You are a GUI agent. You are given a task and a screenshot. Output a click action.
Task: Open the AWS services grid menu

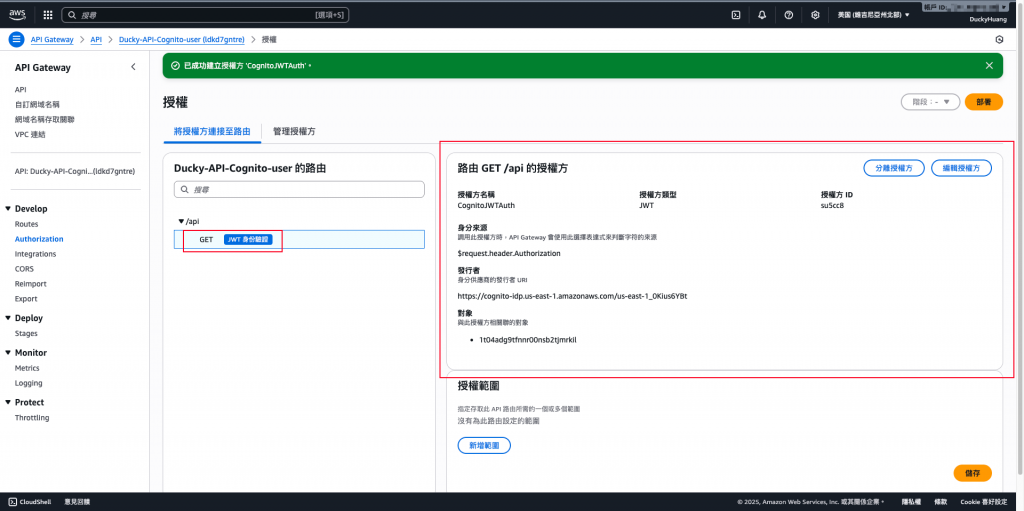[48, 14]
